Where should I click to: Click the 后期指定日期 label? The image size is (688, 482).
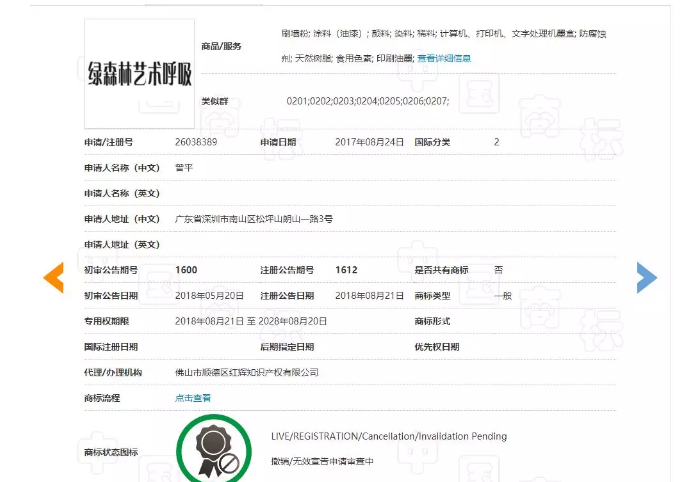click(287, 347)
